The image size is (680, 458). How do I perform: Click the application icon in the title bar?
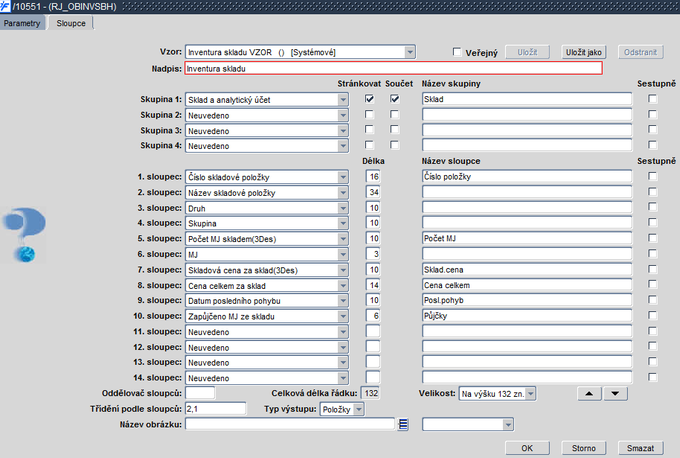tap(6, 7)
